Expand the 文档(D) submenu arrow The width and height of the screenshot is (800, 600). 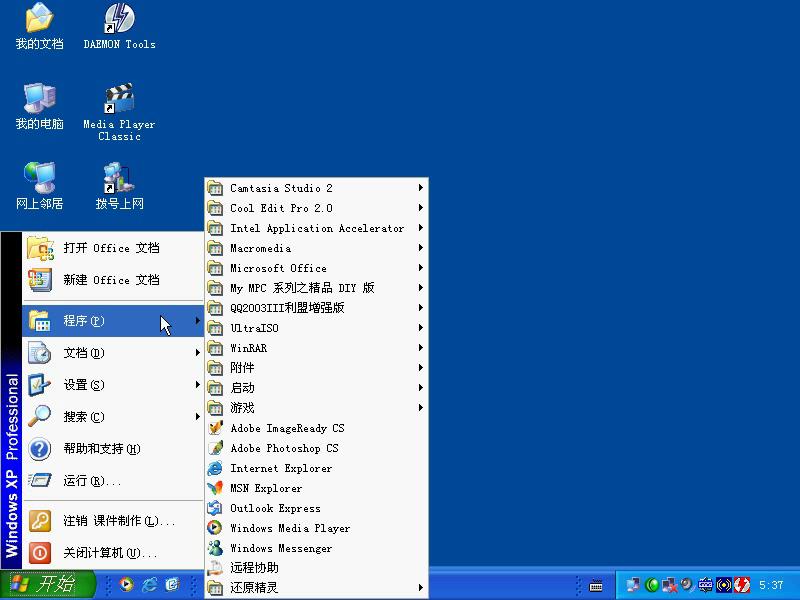(197, 353)
